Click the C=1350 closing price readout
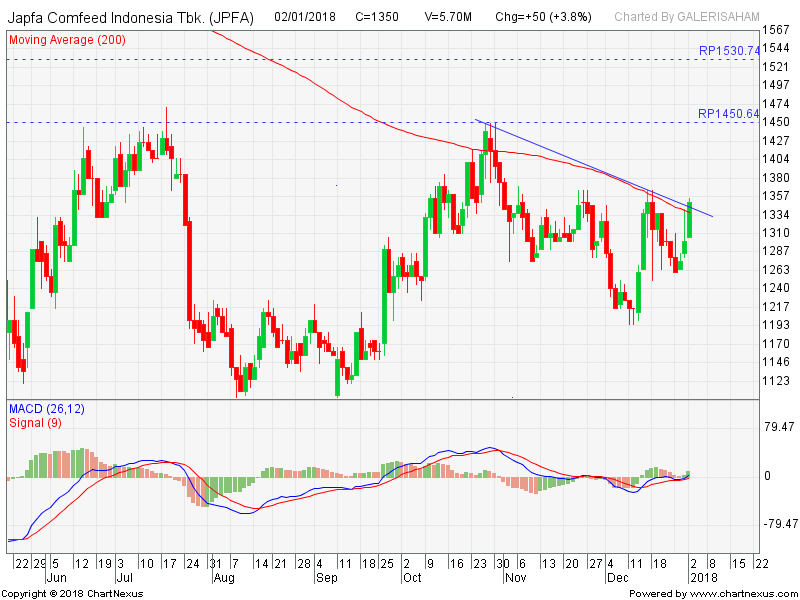This screenshot has width=800, height=600. [378, 17]
